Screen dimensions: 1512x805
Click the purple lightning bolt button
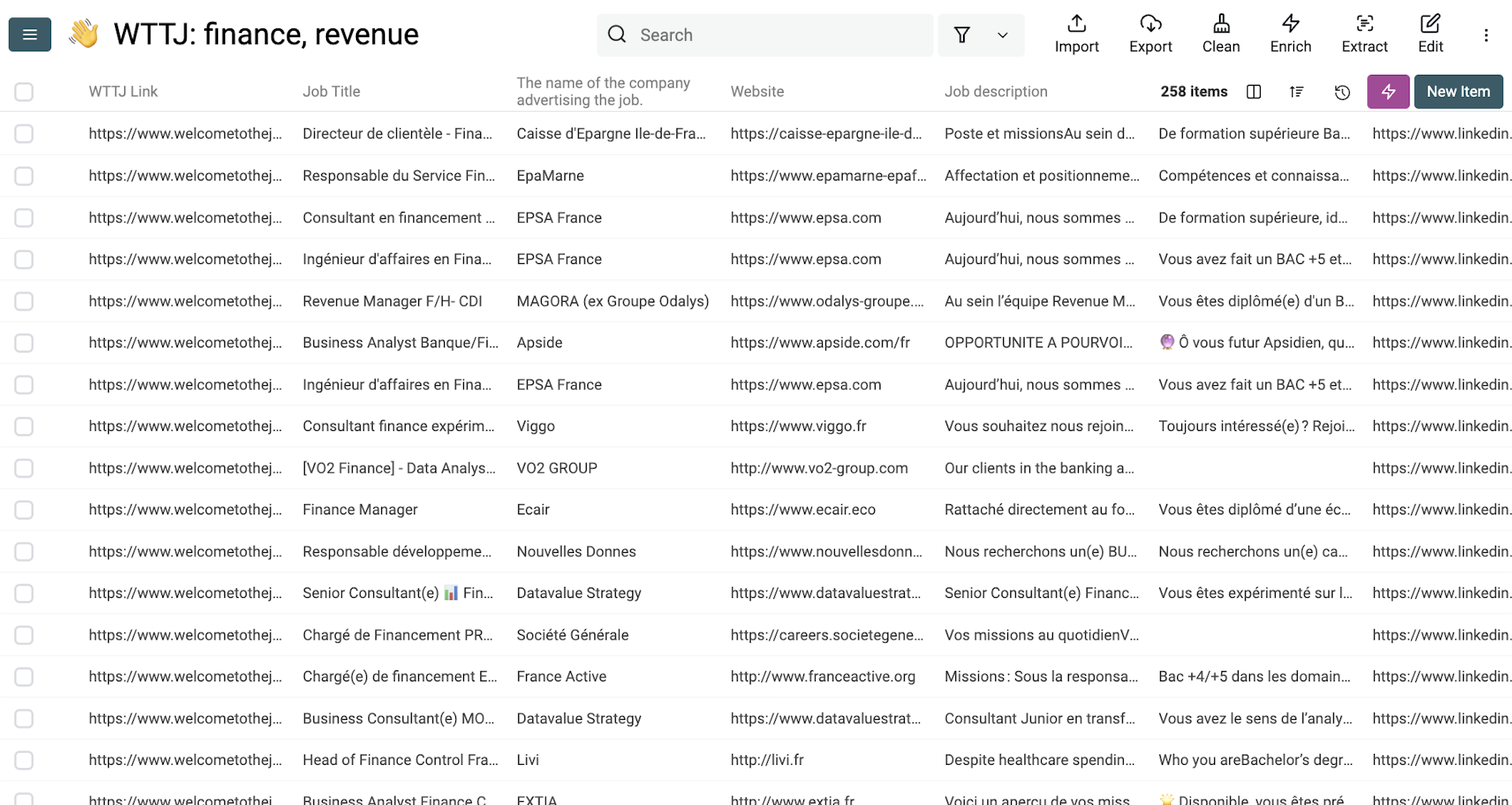(1388, 91)
